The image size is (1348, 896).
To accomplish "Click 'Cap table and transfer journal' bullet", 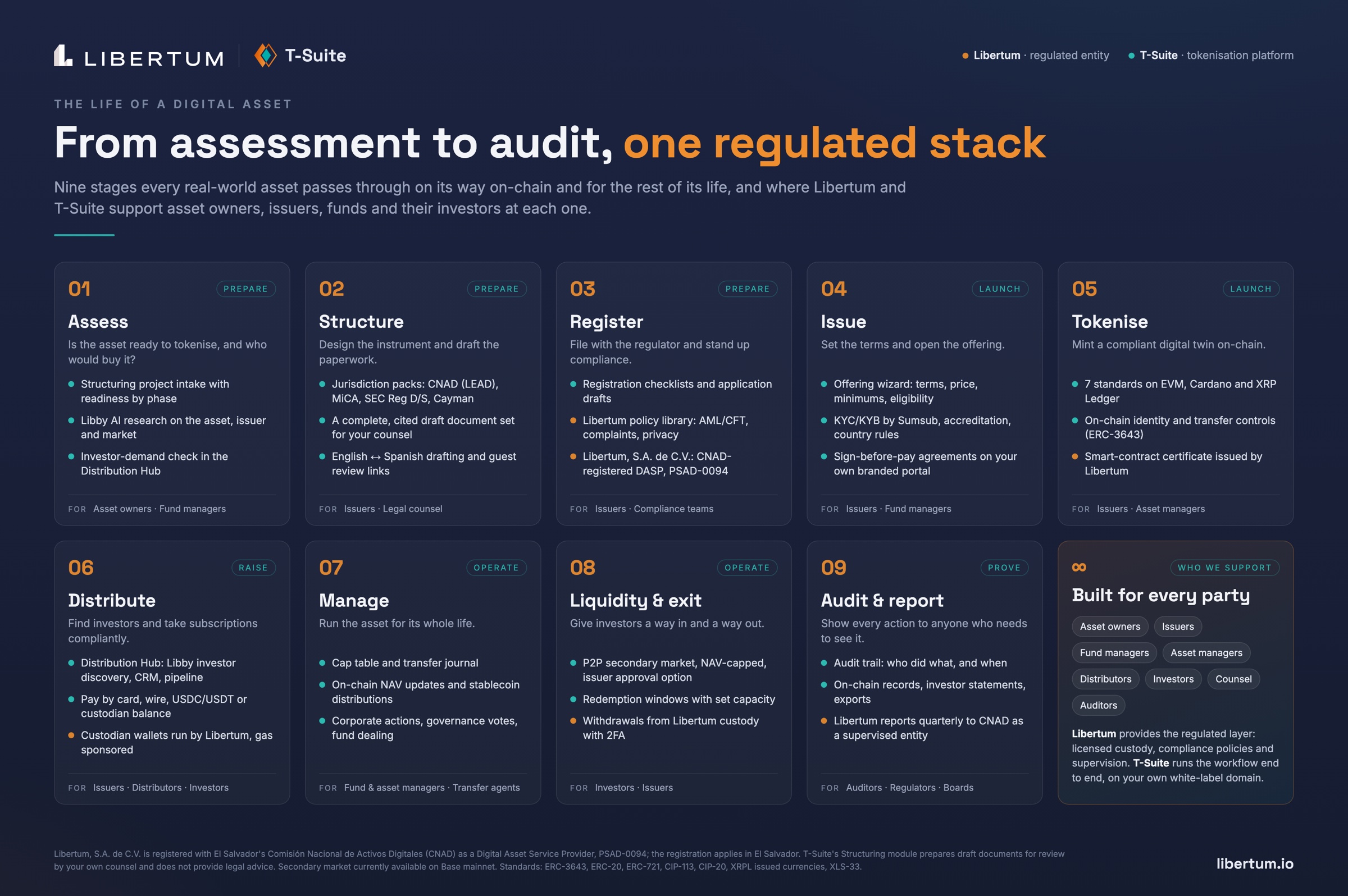I will pyautogui.click(x=405, y=663).
